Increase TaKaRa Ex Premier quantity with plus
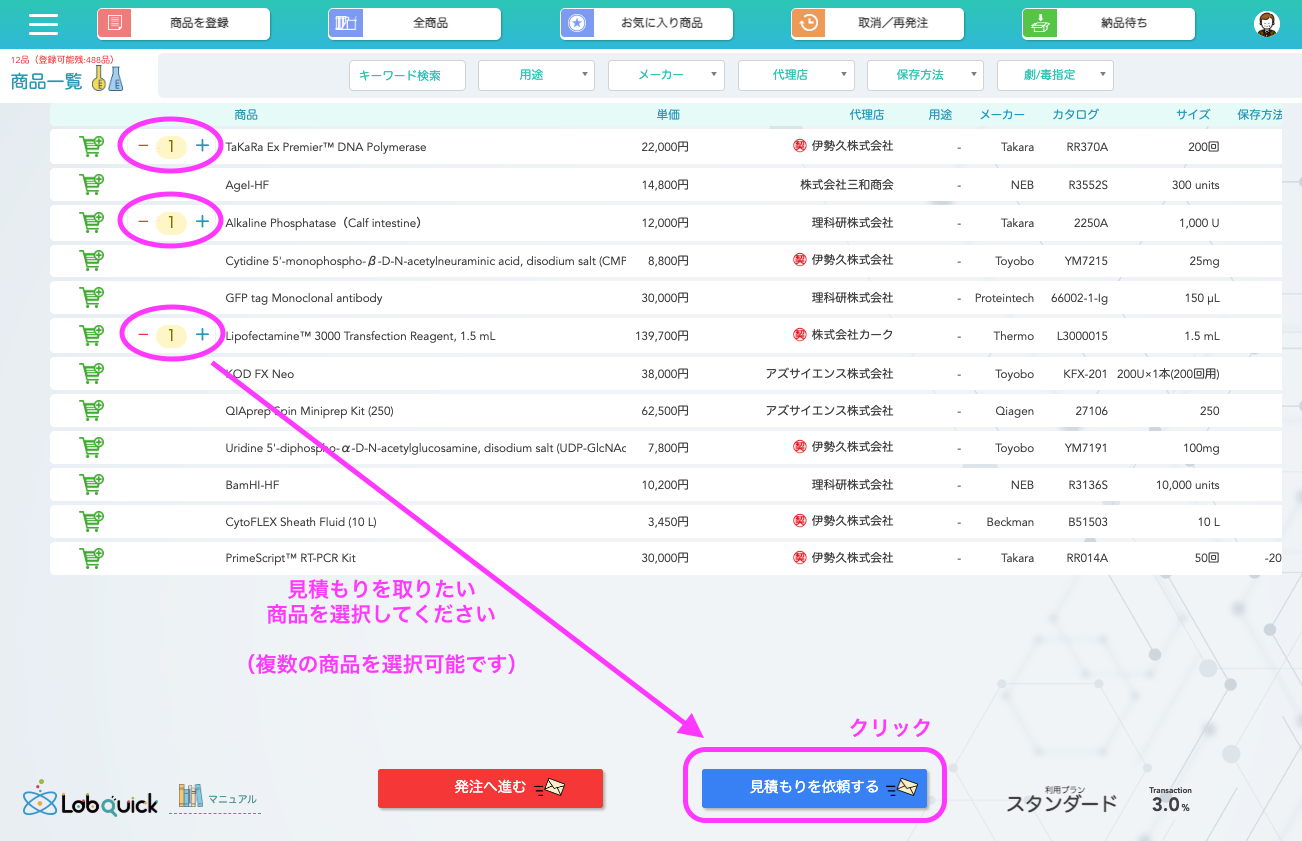 pos(202,146)
